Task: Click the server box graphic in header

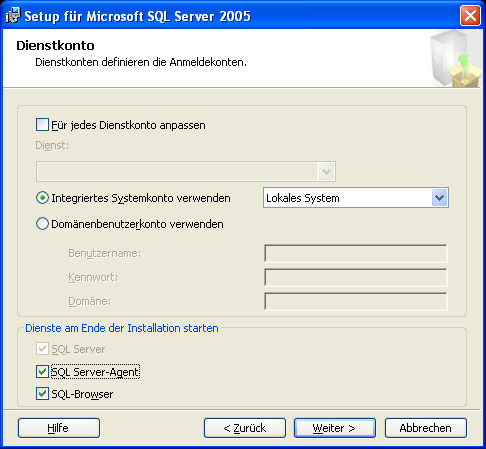Action: coord(455,58)
